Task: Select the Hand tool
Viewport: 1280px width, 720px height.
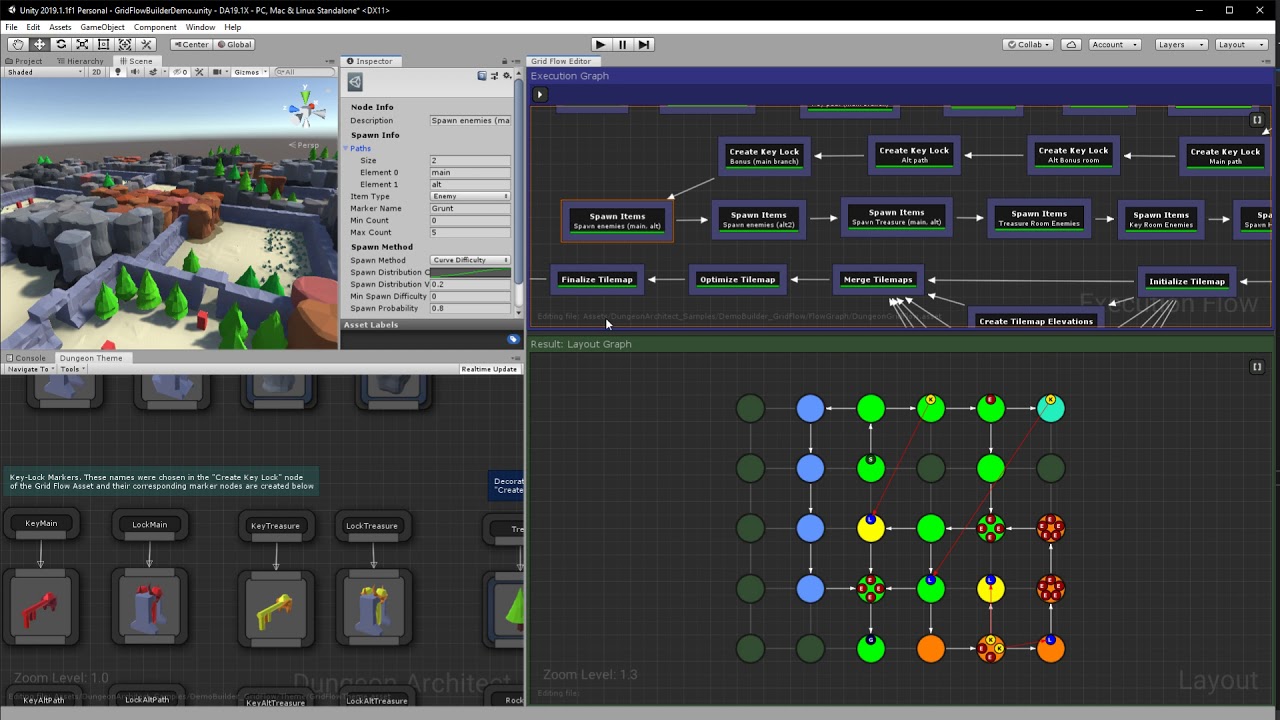Action: 17,44
